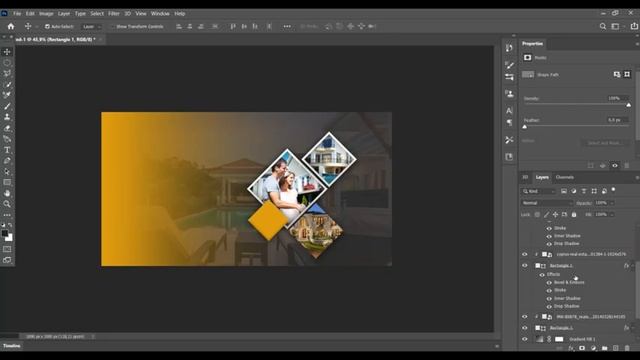Hide the cosmo-real-esta image layer
The width and height of the screenshot is (640, 360).
[524, 254]
